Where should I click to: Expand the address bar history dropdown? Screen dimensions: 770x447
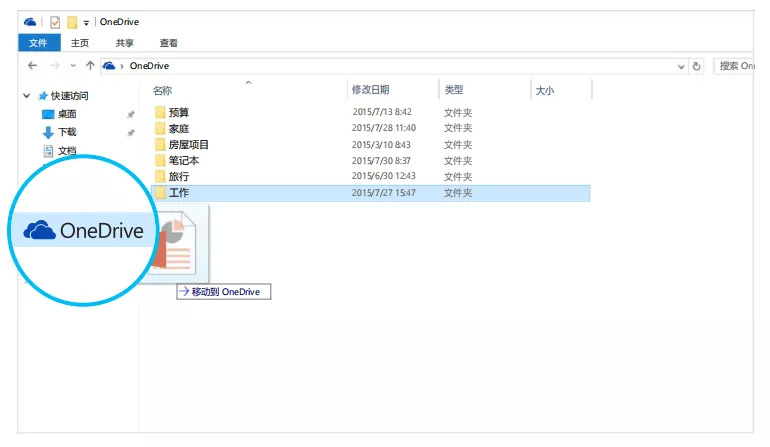pos(681,67)
